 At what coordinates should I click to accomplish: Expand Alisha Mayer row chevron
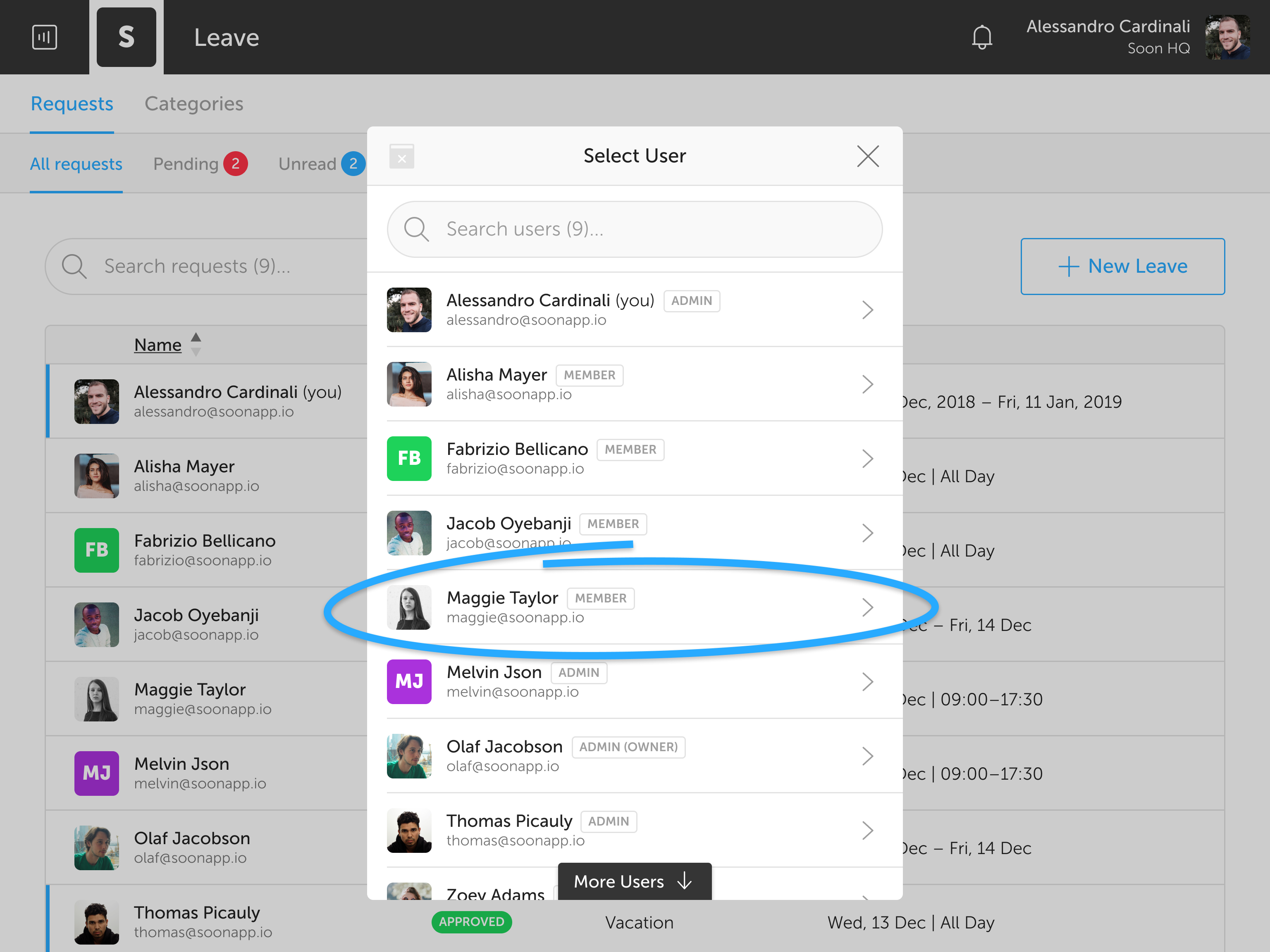click(867, 384)
